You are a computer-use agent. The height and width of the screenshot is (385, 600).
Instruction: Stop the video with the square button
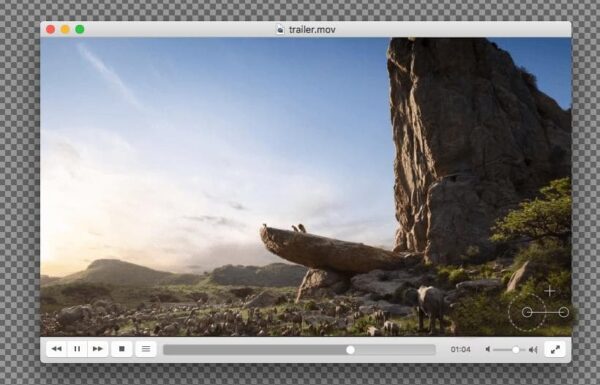tap(122, 349)
